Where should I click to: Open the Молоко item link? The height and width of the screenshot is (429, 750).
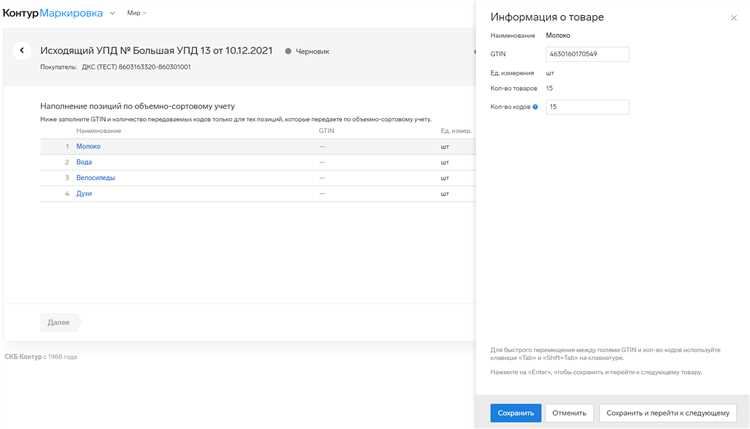(88, 146)
